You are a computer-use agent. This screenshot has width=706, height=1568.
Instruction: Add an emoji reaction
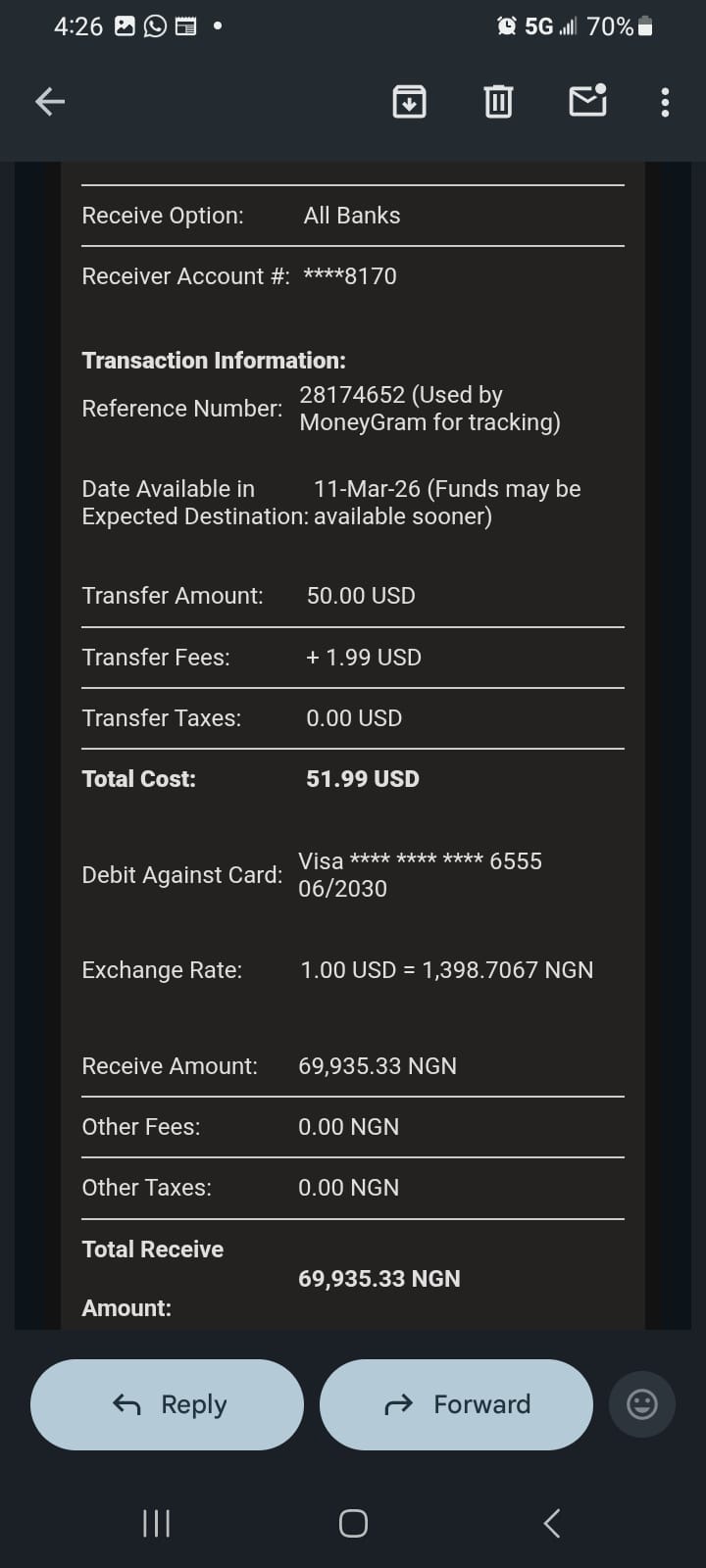pos(642,1404)
